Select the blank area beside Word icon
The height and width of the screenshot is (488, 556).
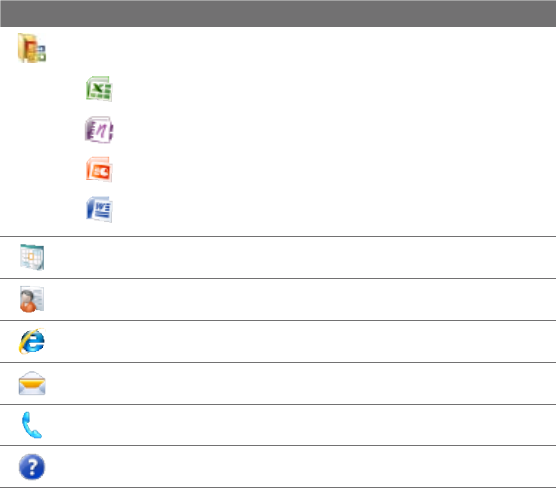[x=335, y=210]
